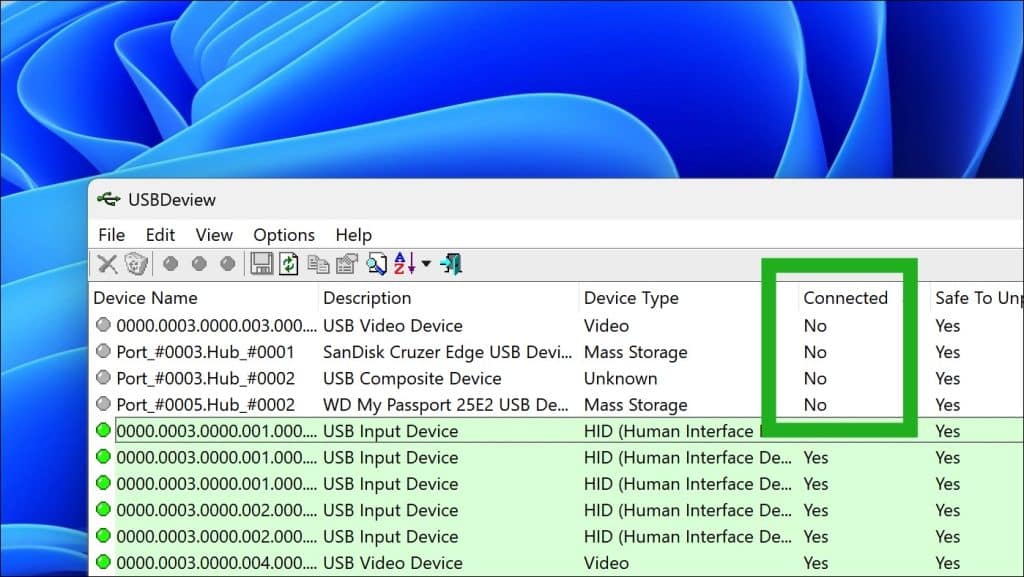The width and height of the screenshot is (1024, 577).
Task: Click the Video type in the 0000.0003.0000.003.000 row
Action: click(x=606, y=326)
